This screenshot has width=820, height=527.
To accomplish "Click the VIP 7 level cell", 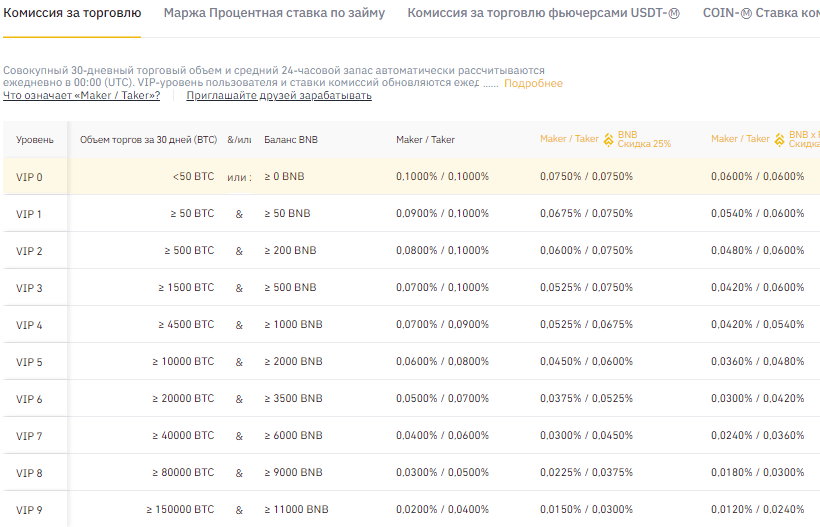I will [x=29, y=436].
